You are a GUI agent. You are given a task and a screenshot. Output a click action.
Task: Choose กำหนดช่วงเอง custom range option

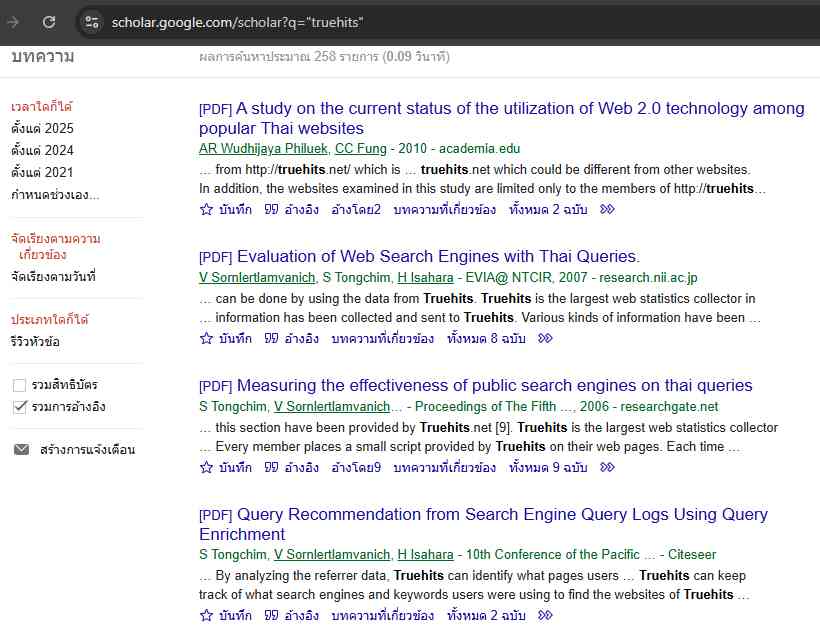pyautogui.click(x=55, y=194)
